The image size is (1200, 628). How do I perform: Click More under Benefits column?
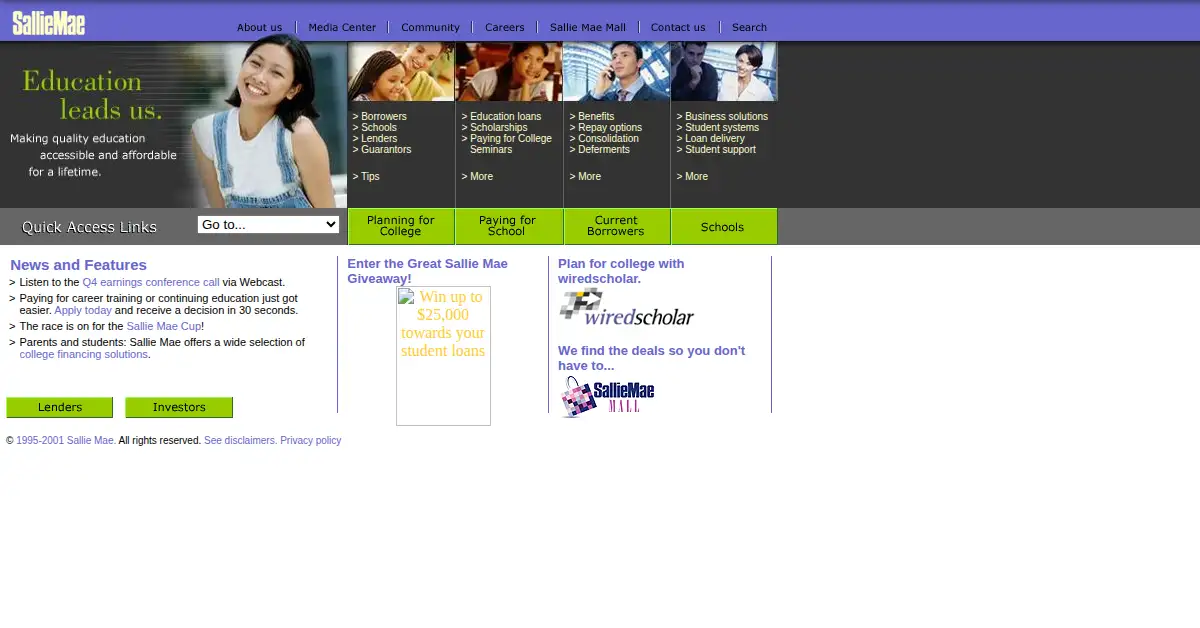click(x=590, y=177)
